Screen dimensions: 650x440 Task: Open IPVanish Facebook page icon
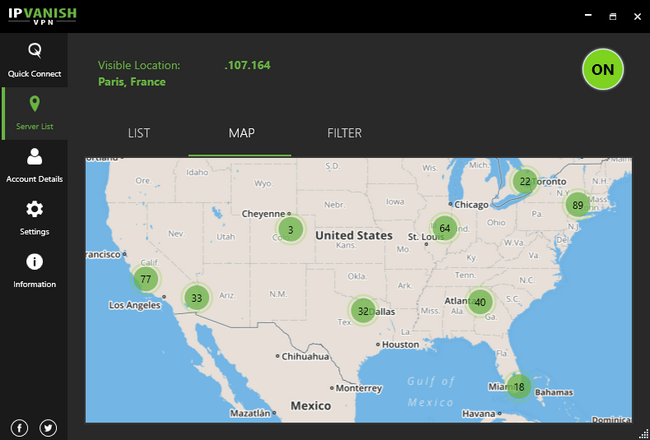[19, 428]
